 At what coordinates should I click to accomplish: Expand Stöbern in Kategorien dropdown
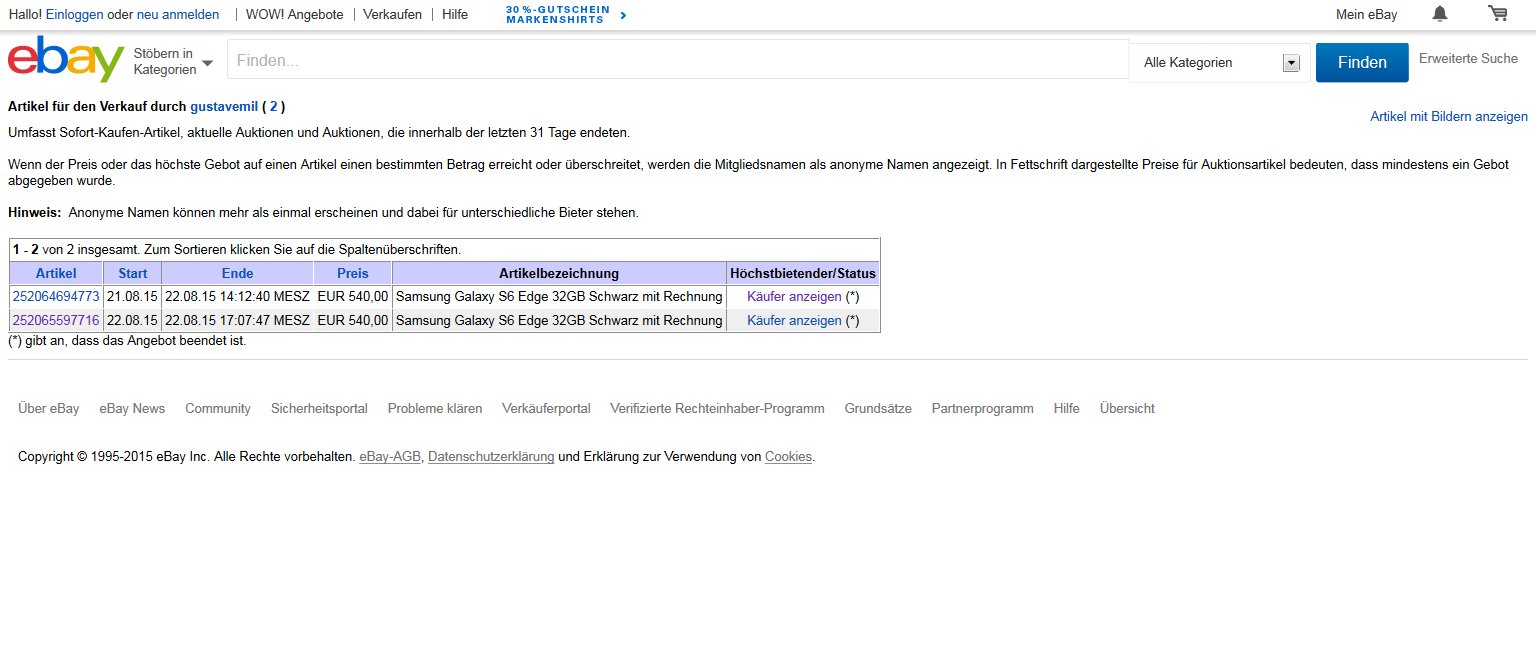coord(173,61)
